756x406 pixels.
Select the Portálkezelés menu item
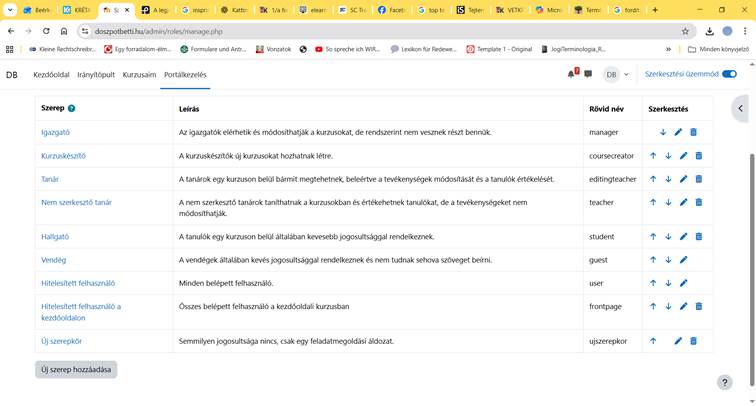click(185, 75)
